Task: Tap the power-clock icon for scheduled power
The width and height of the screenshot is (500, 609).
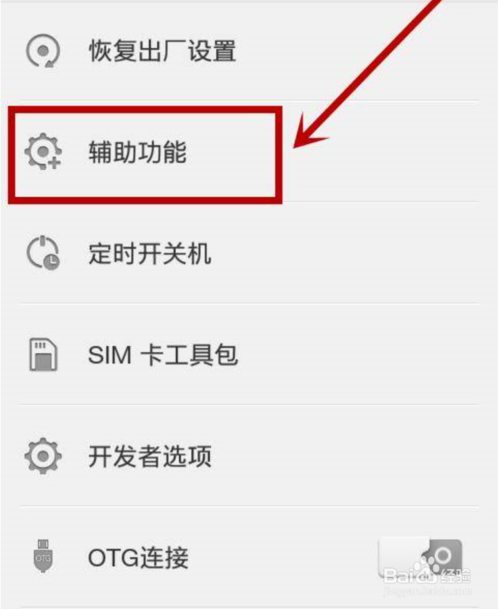Action: [43, 253]
